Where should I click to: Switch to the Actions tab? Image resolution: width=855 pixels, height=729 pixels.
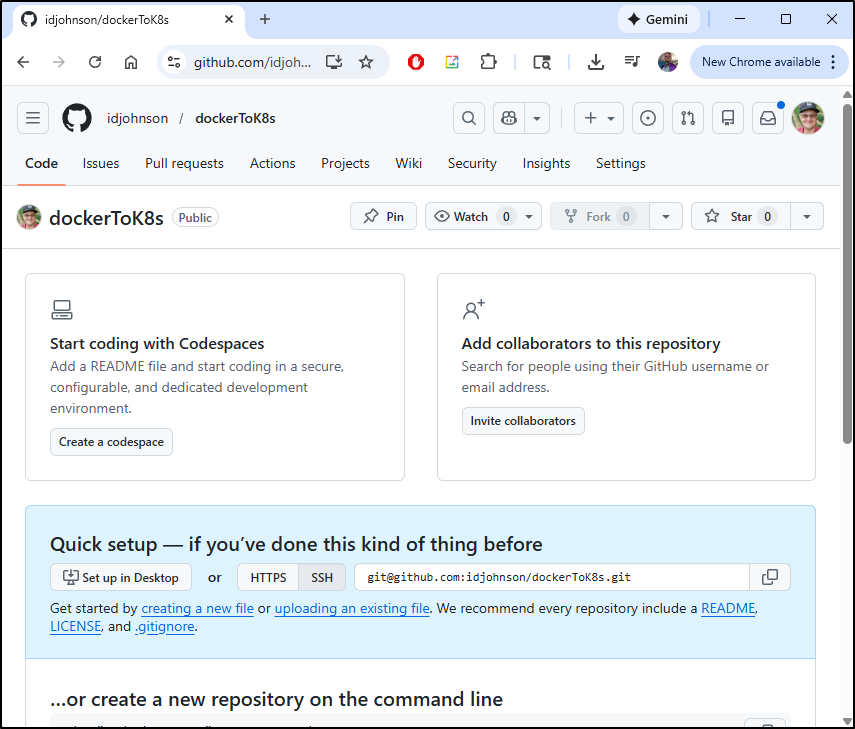tap(272, 163)
